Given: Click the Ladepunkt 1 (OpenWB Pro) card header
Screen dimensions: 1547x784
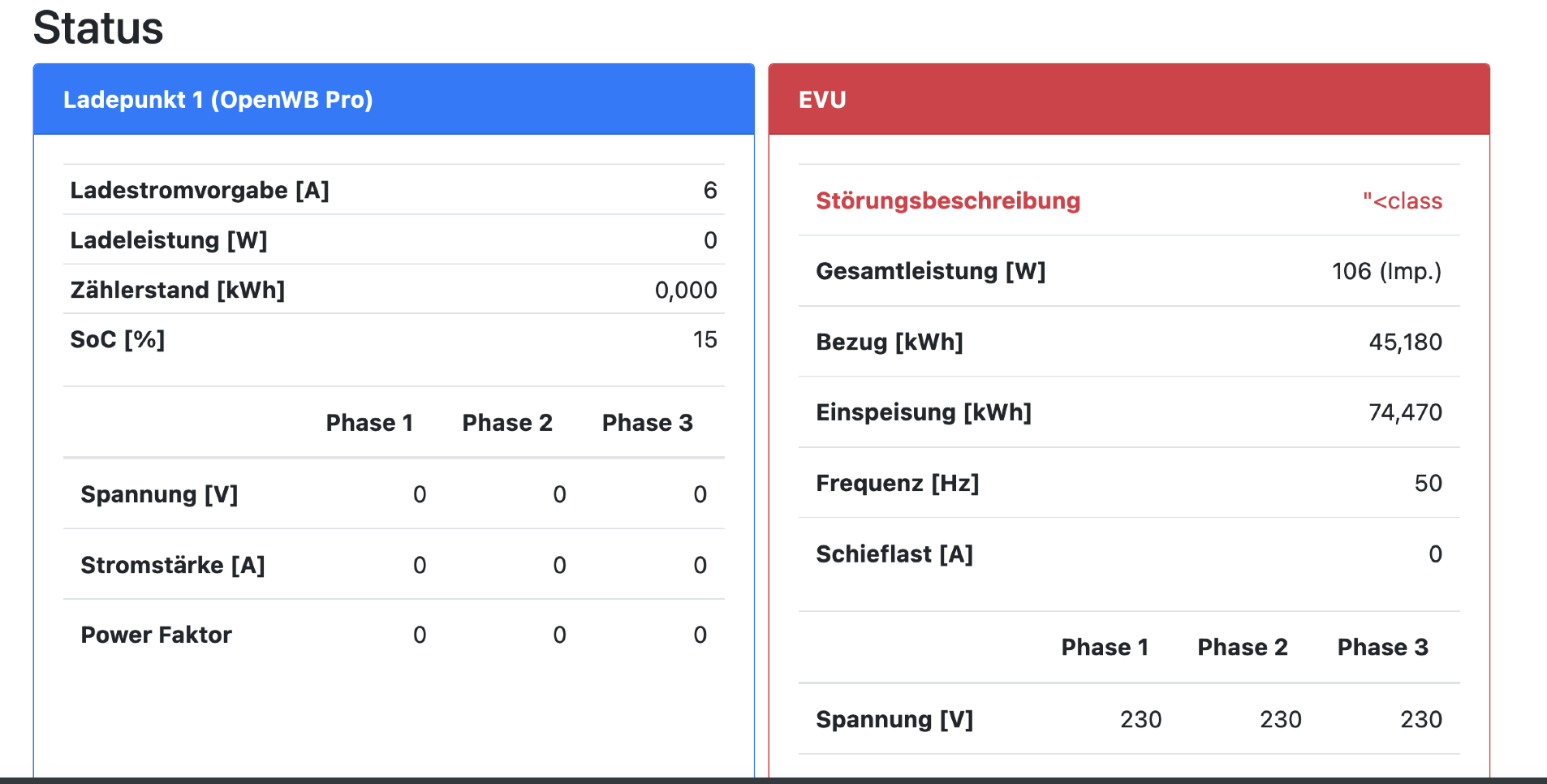Looking at the screenshot, I should 218,100.
